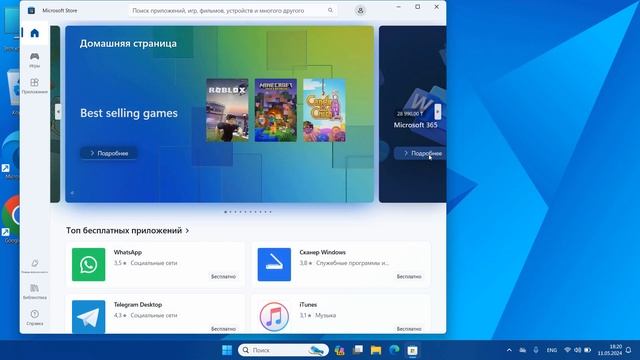Click the user profile icon in title bar
This screenshot has width=640, height=360.
tap(360, 11)
